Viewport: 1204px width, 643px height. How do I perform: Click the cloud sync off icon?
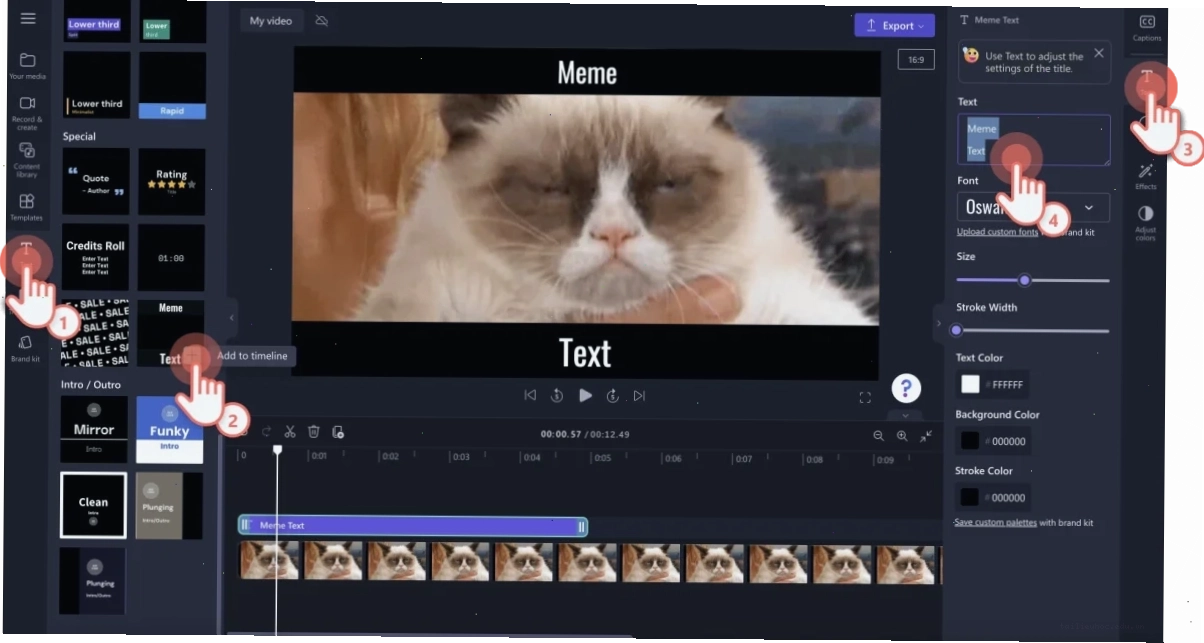[x=322, y=21]
